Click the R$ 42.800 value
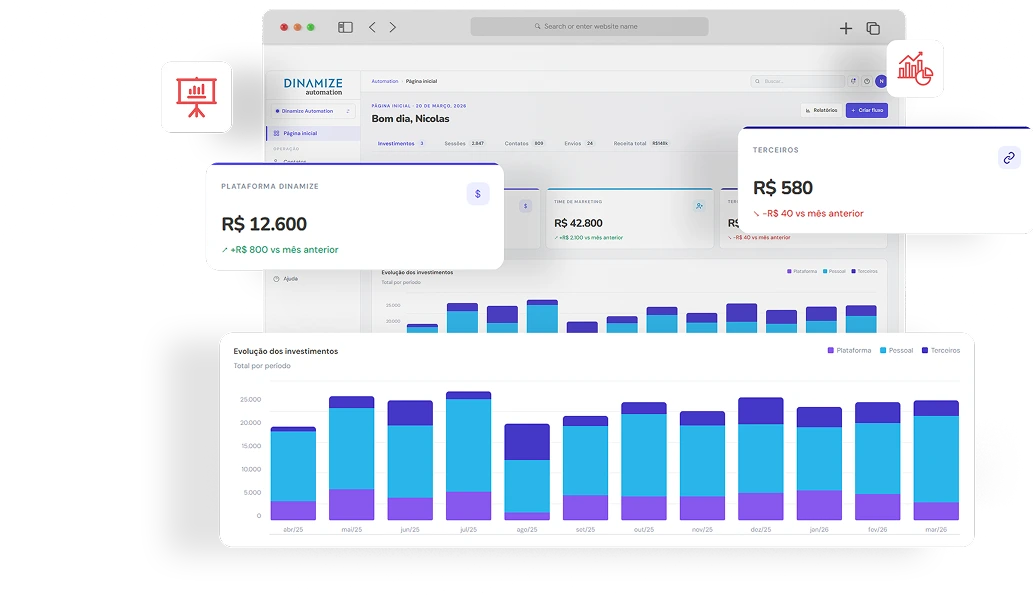The image size is (1033, 596). tap(578, 223)
